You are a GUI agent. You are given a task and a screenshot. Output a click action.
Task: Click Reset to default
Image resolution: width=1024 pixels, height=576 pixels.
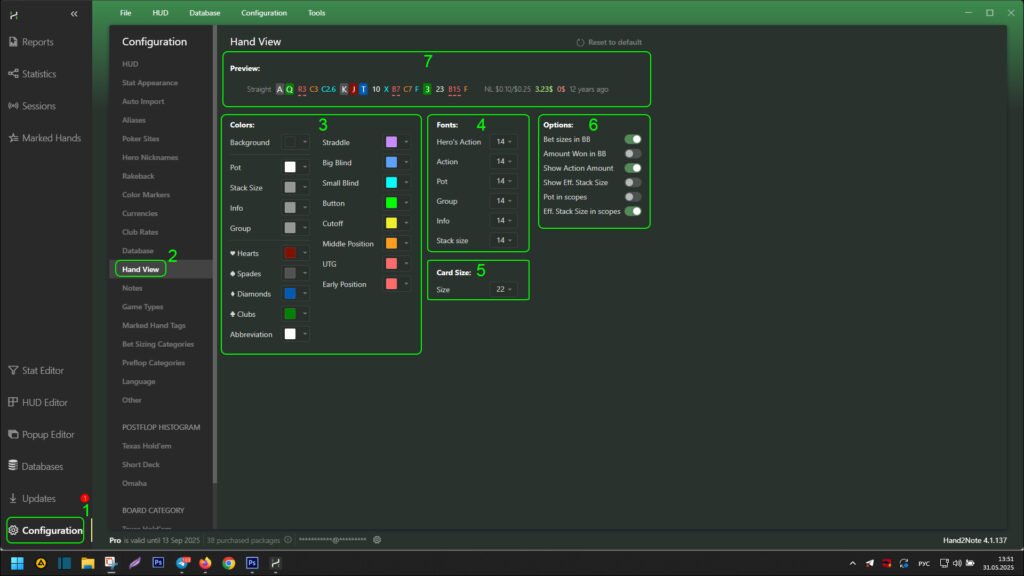click(608, 43)
